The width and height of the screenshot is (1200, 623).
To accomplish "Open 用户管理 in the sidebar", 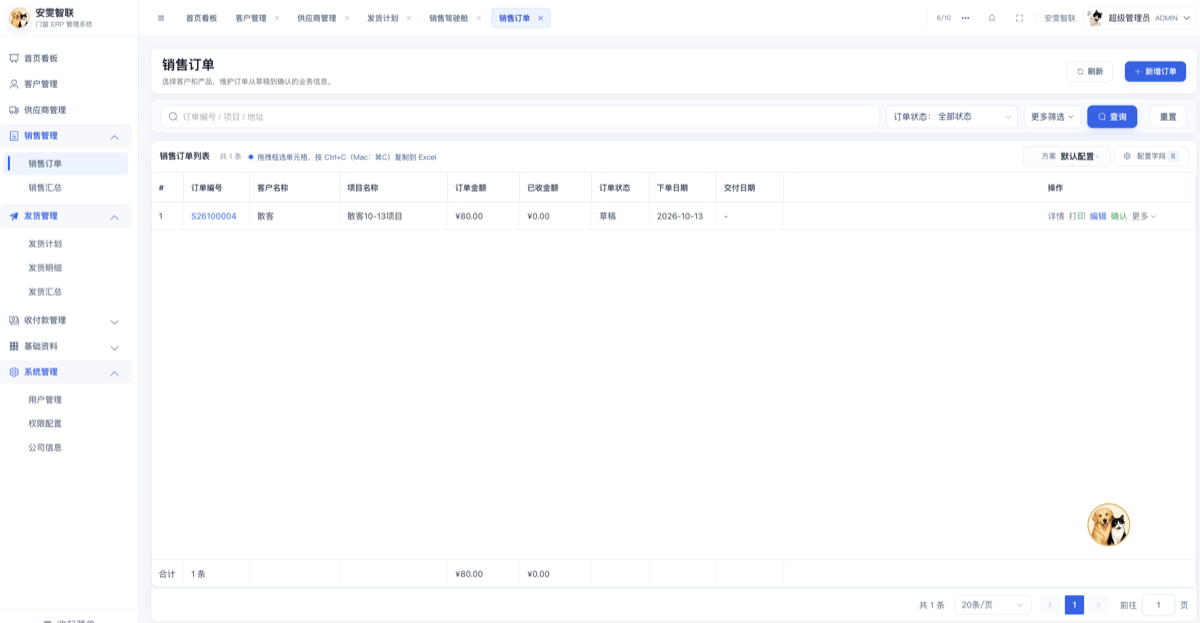I will 45,399.
